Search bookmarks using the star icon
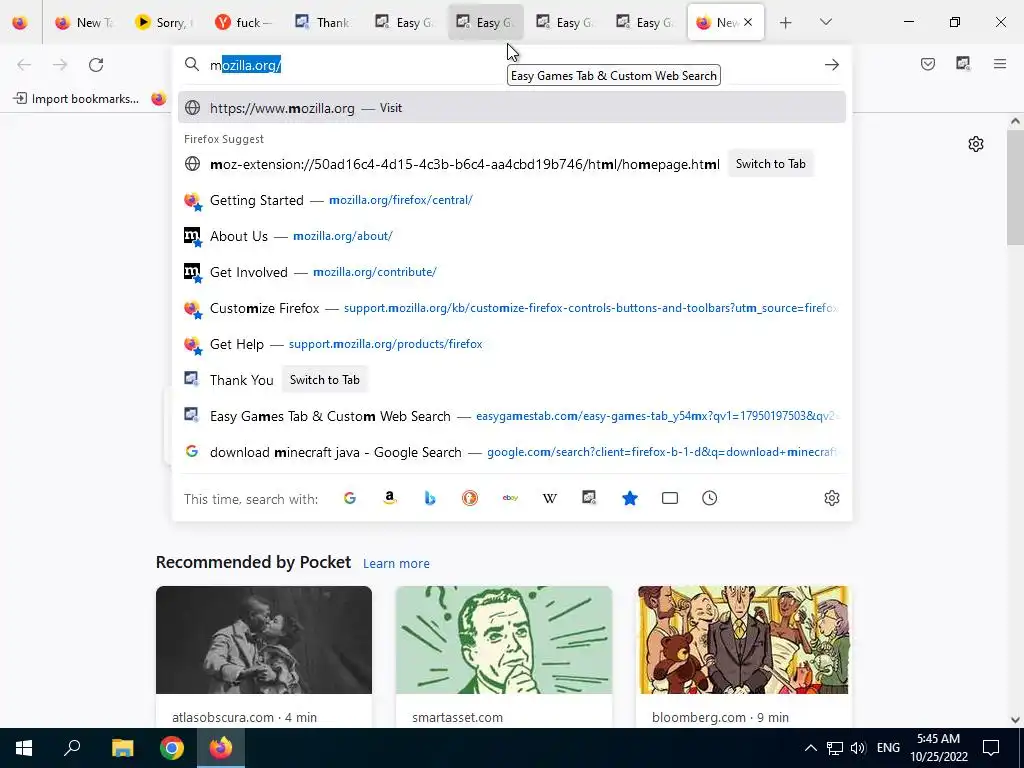 pos(630,498)
